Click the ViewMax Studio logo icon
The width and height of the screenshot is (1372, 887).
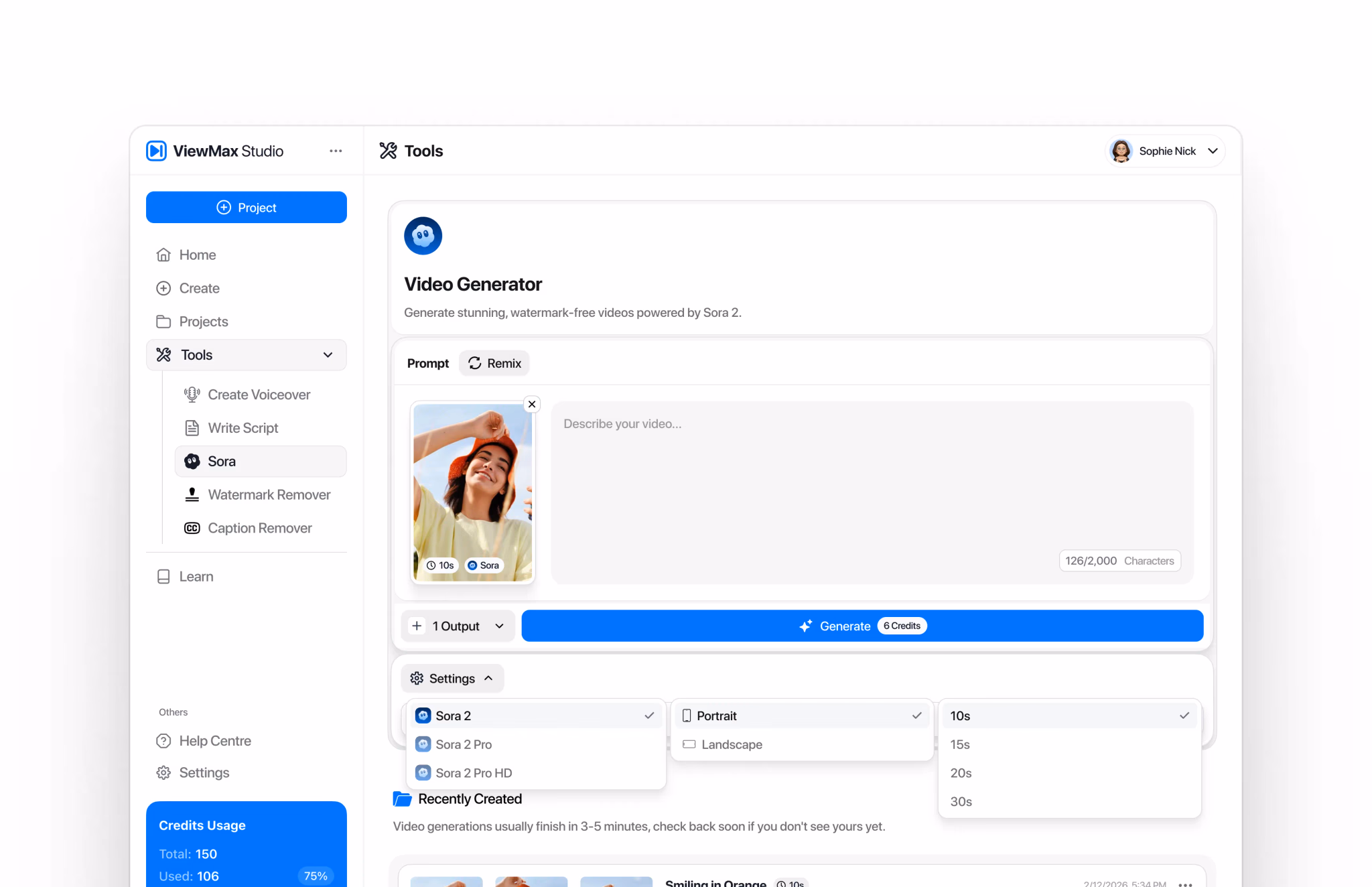156,151
